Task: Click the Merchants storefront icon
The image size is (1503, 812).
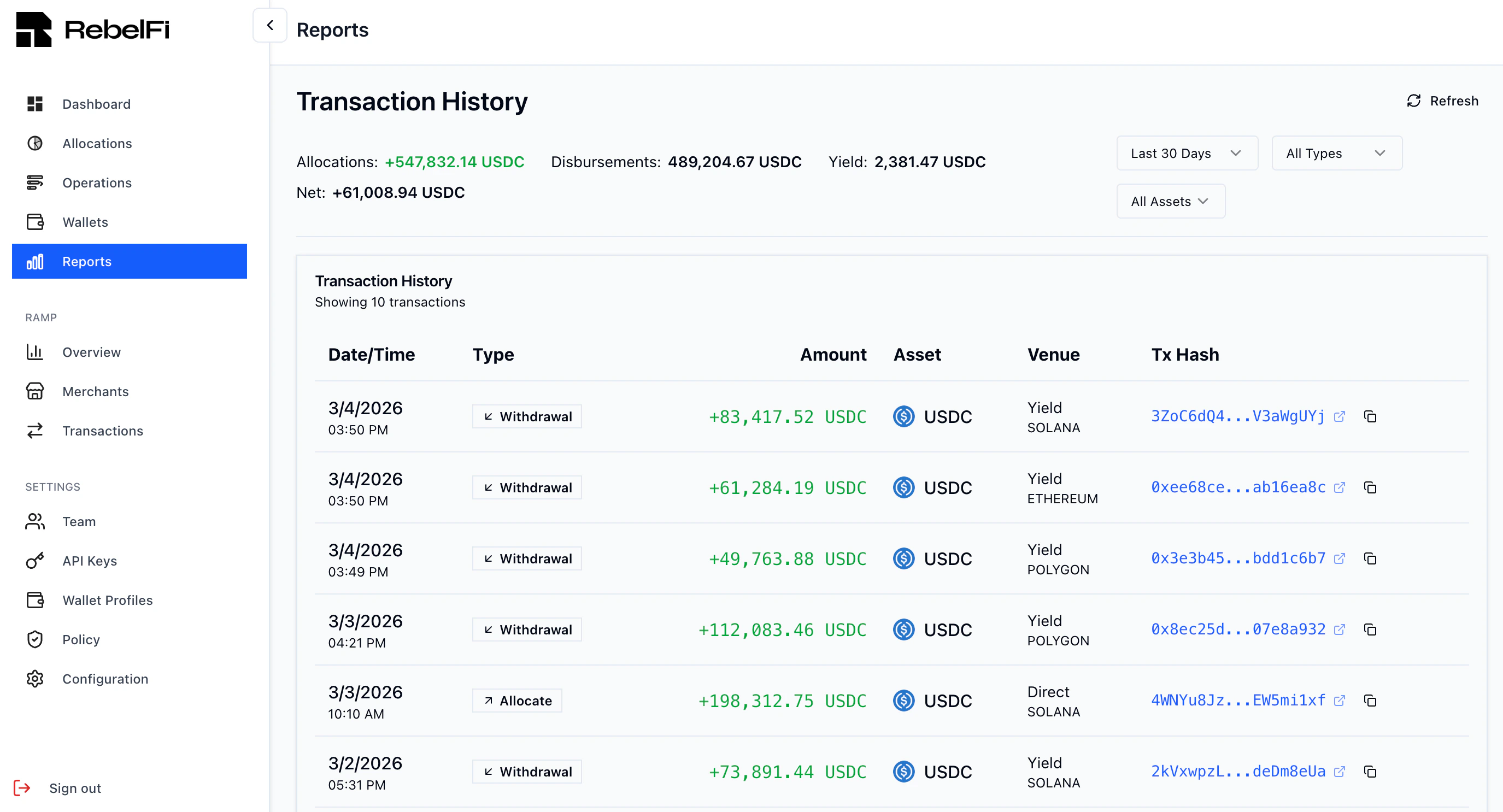Action: point(35,391)
